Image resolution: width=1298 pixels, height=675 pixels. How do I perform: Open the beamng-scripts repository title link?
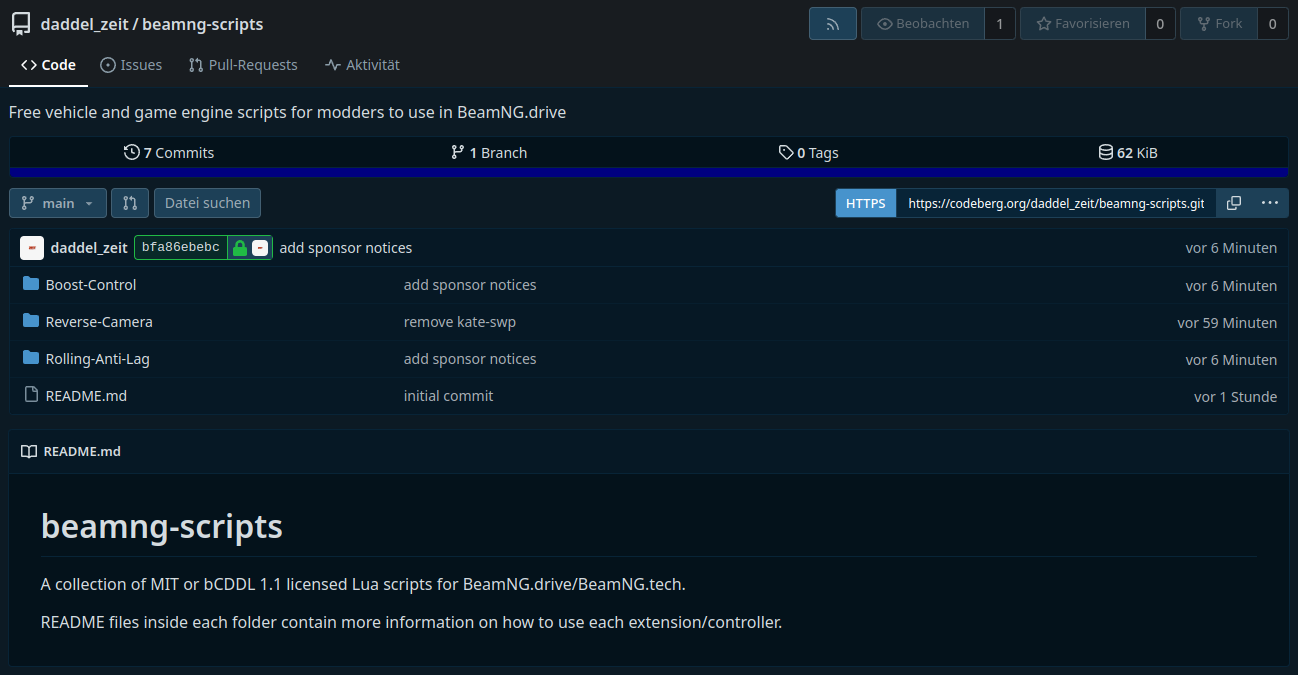click(203, 24)
